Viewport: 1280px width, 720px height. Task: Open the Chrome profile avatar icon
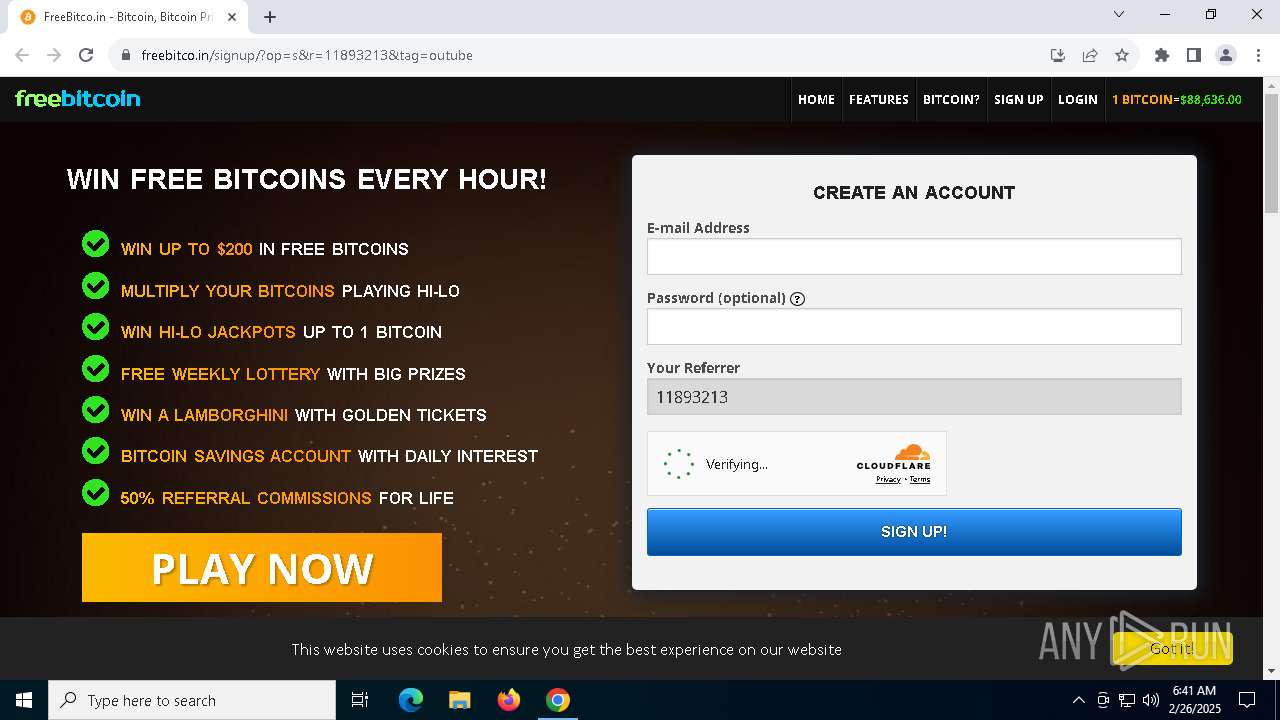pyautogui.click(x=1226, y=55)
